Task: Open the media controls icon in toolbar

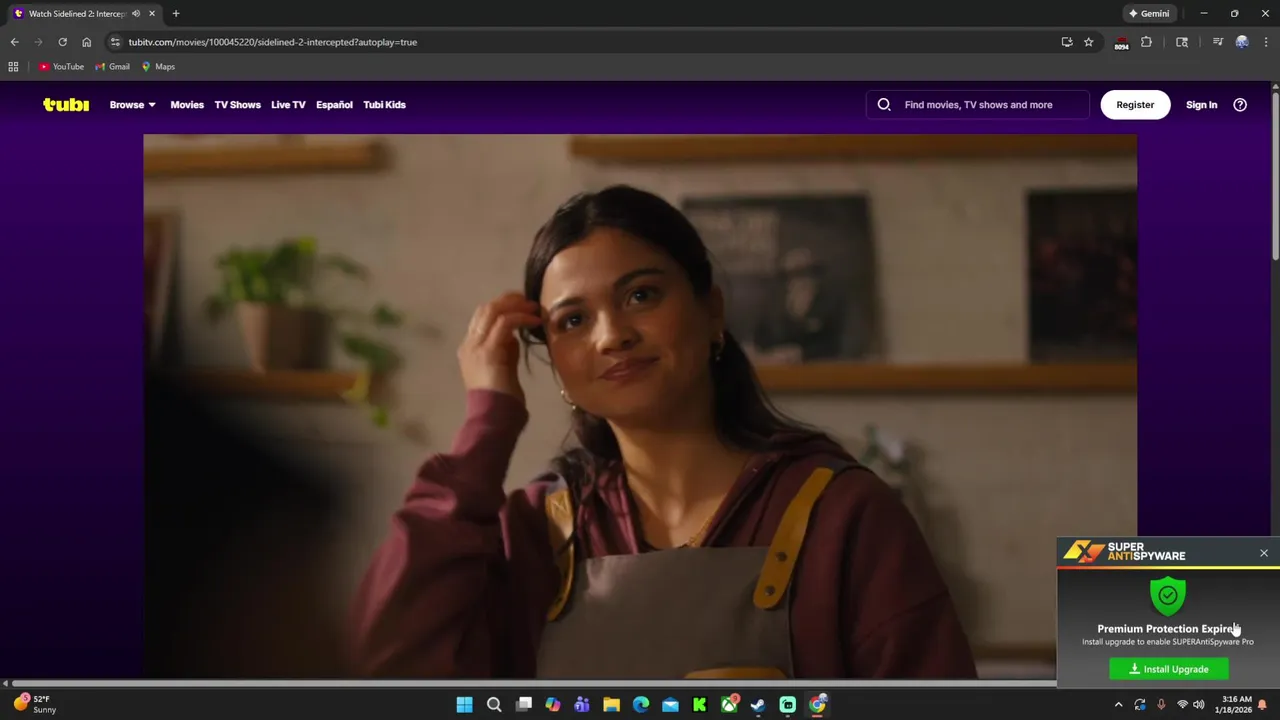Action: (x=1218, y=42)
